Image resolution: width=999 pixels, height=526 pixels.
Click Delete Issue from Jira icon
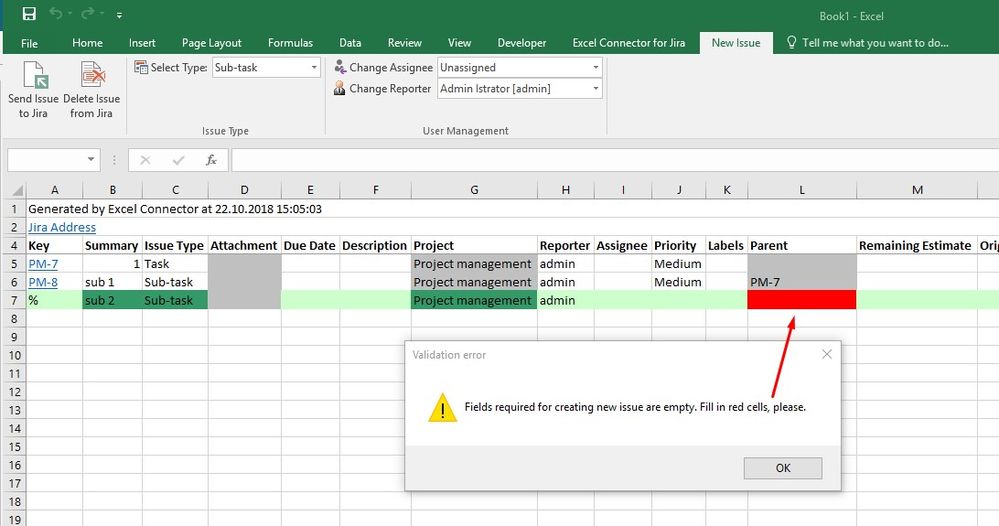point(92,75)
